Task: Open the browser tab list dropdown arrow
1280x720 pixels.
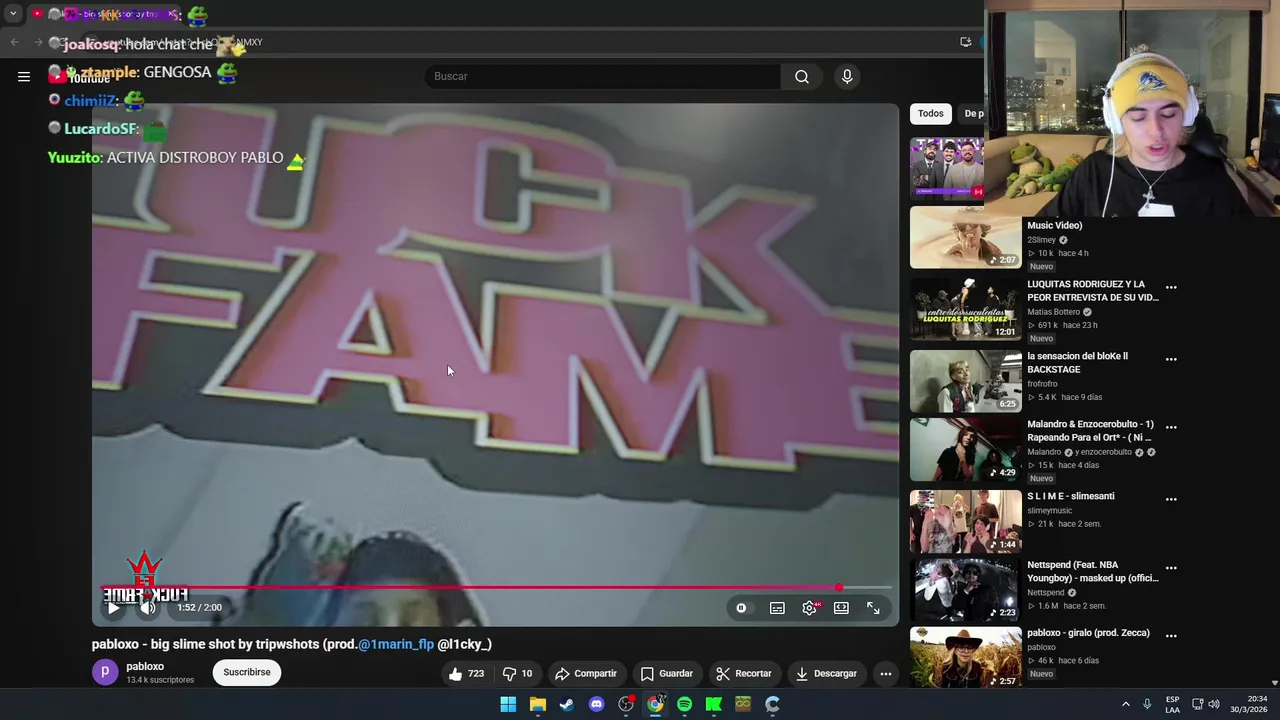Action: tap(13, 14)
